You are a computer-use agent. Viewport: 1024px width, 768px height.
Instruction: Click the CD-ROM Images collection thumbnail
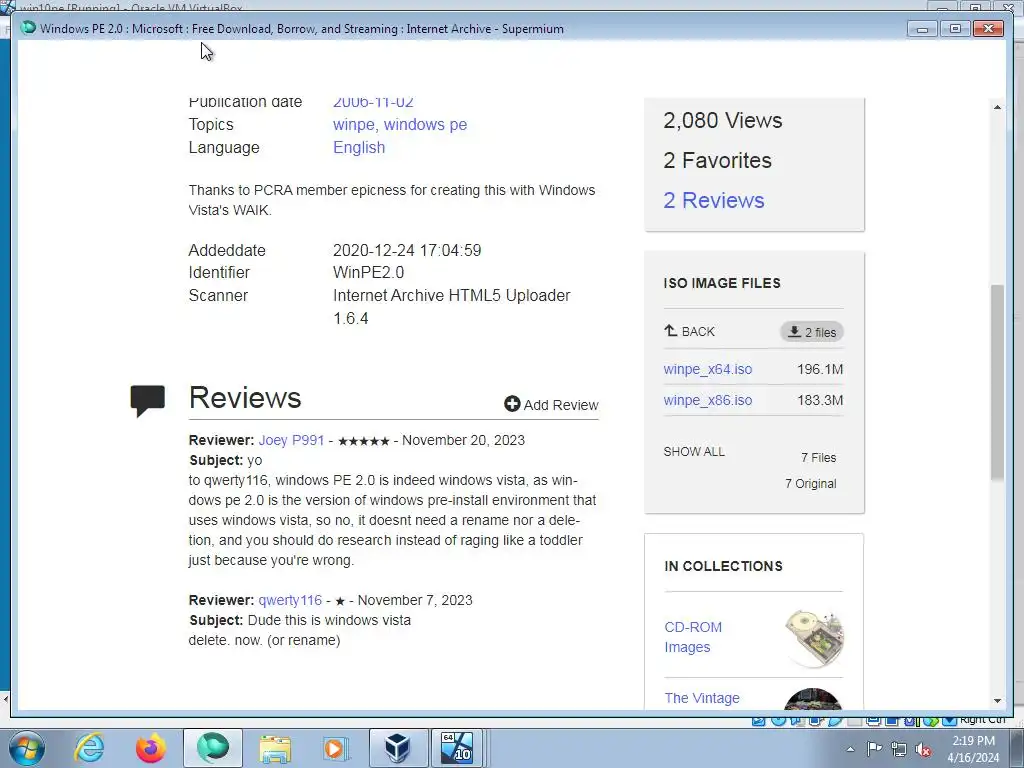814,637
